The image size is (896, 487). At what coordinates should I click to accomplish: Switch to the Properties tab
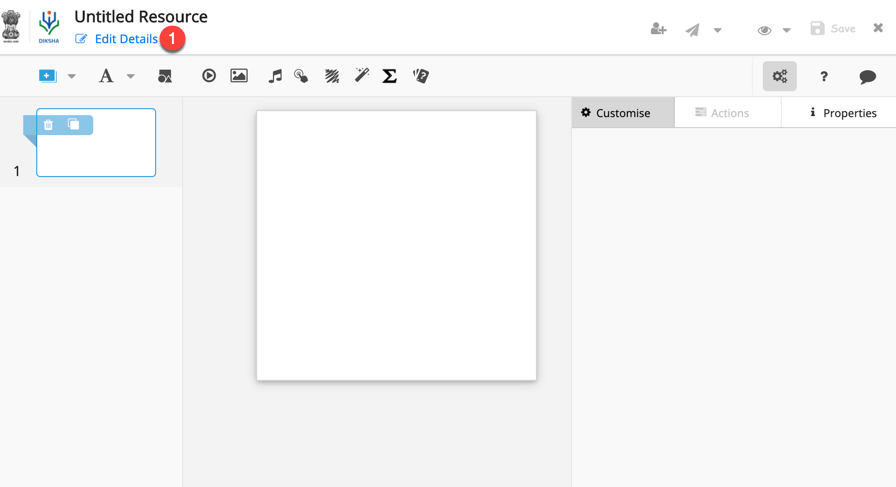[842, 113]
